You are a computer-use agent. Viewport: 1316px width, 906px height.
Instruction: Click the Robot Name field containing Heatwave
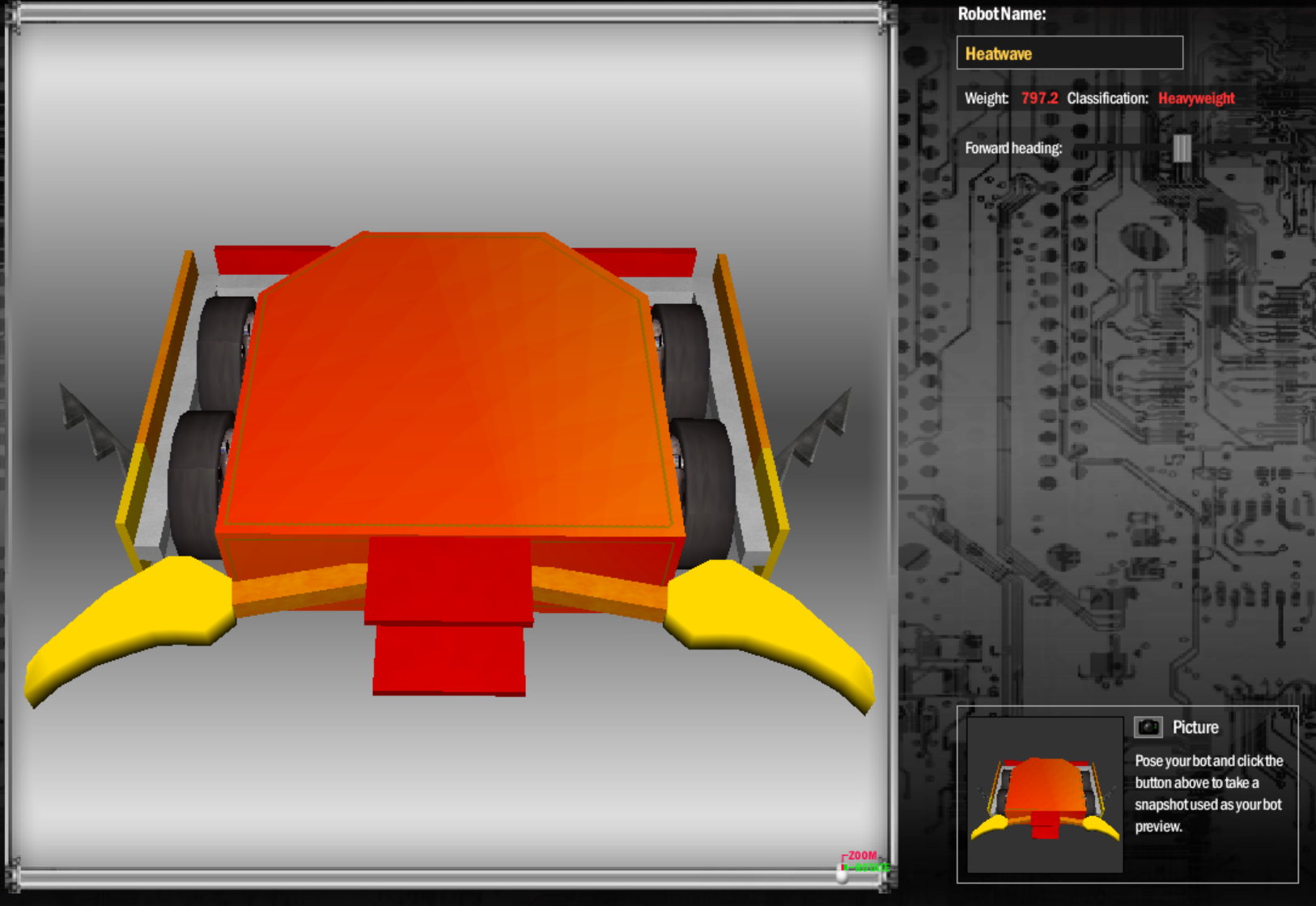click(1069, 53)
